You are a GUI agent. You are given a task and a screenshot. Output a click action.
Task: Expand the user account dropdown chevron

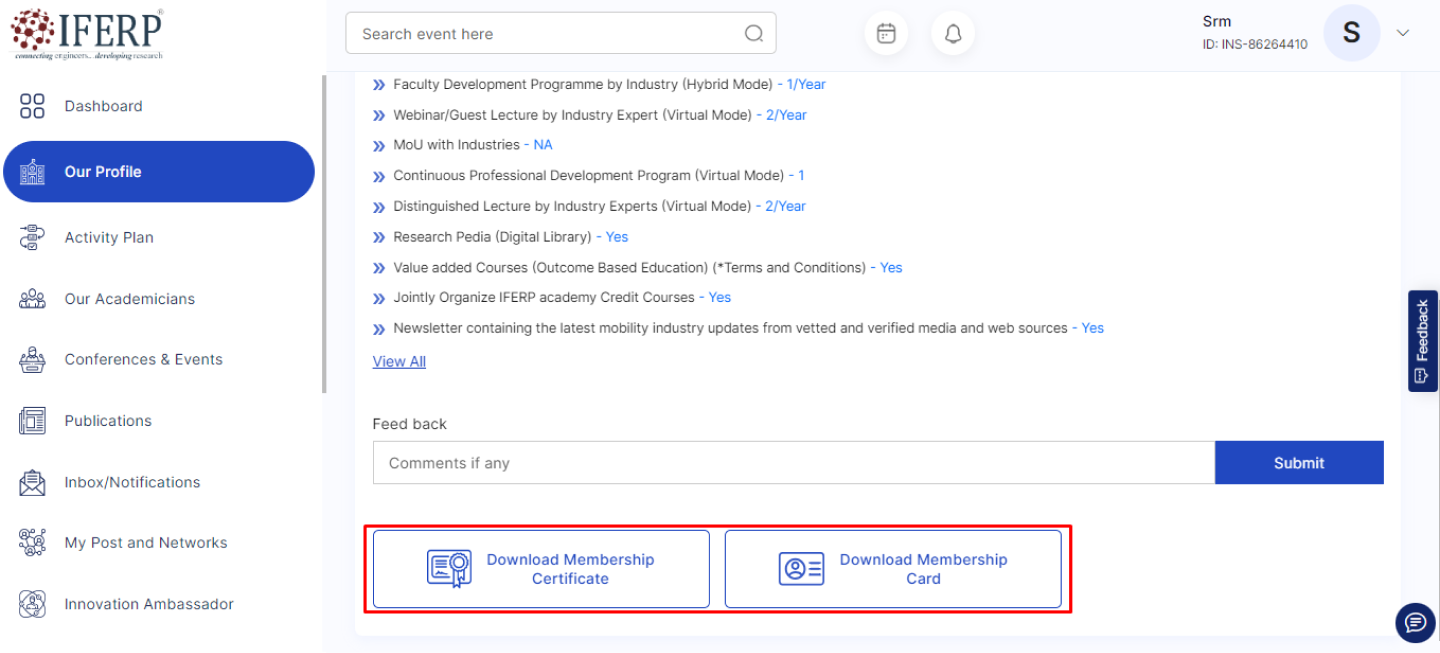coord(1403,33)
